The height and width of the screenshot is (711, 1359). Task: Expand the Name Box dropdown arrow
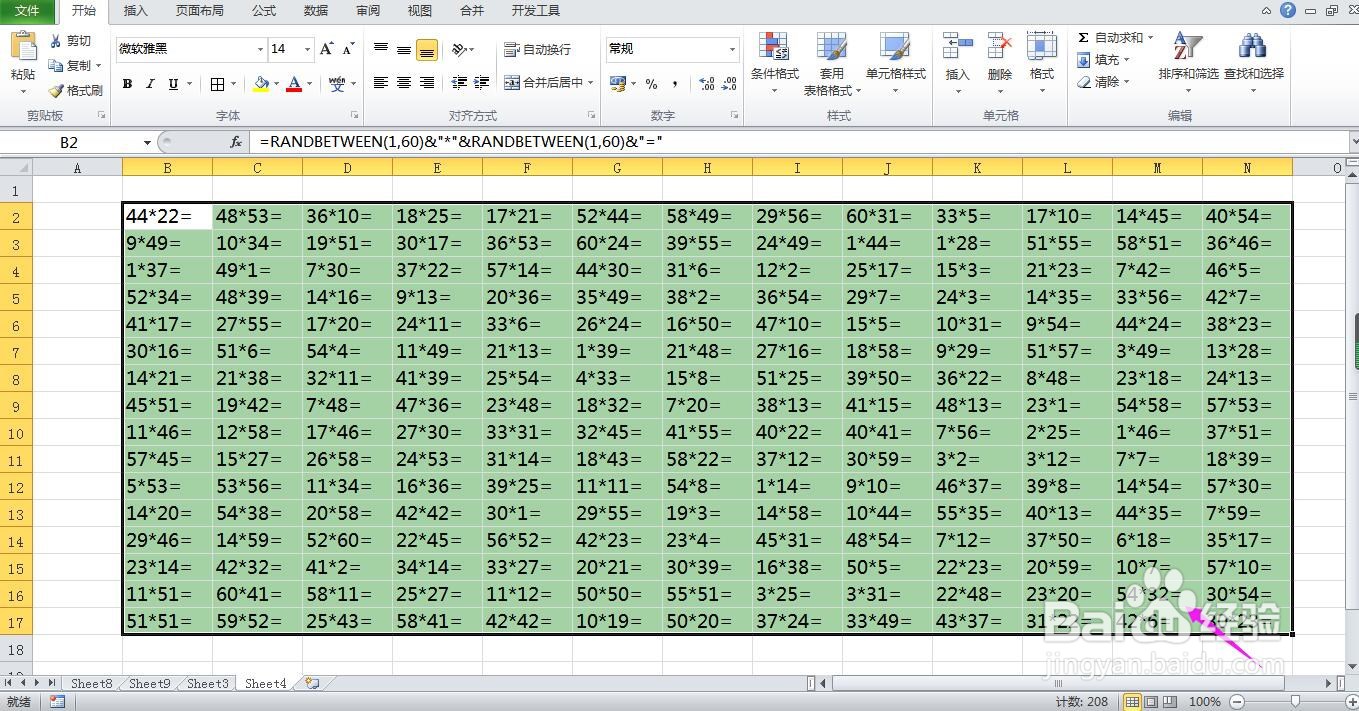pyautogui.click(x=147, y=143)
